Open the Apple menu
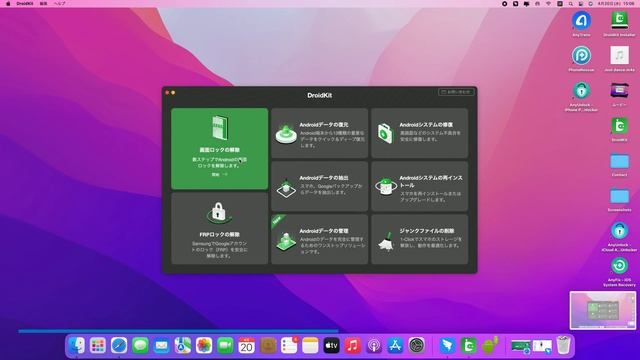The image size is (640, 360). click(x=8, y=3)
